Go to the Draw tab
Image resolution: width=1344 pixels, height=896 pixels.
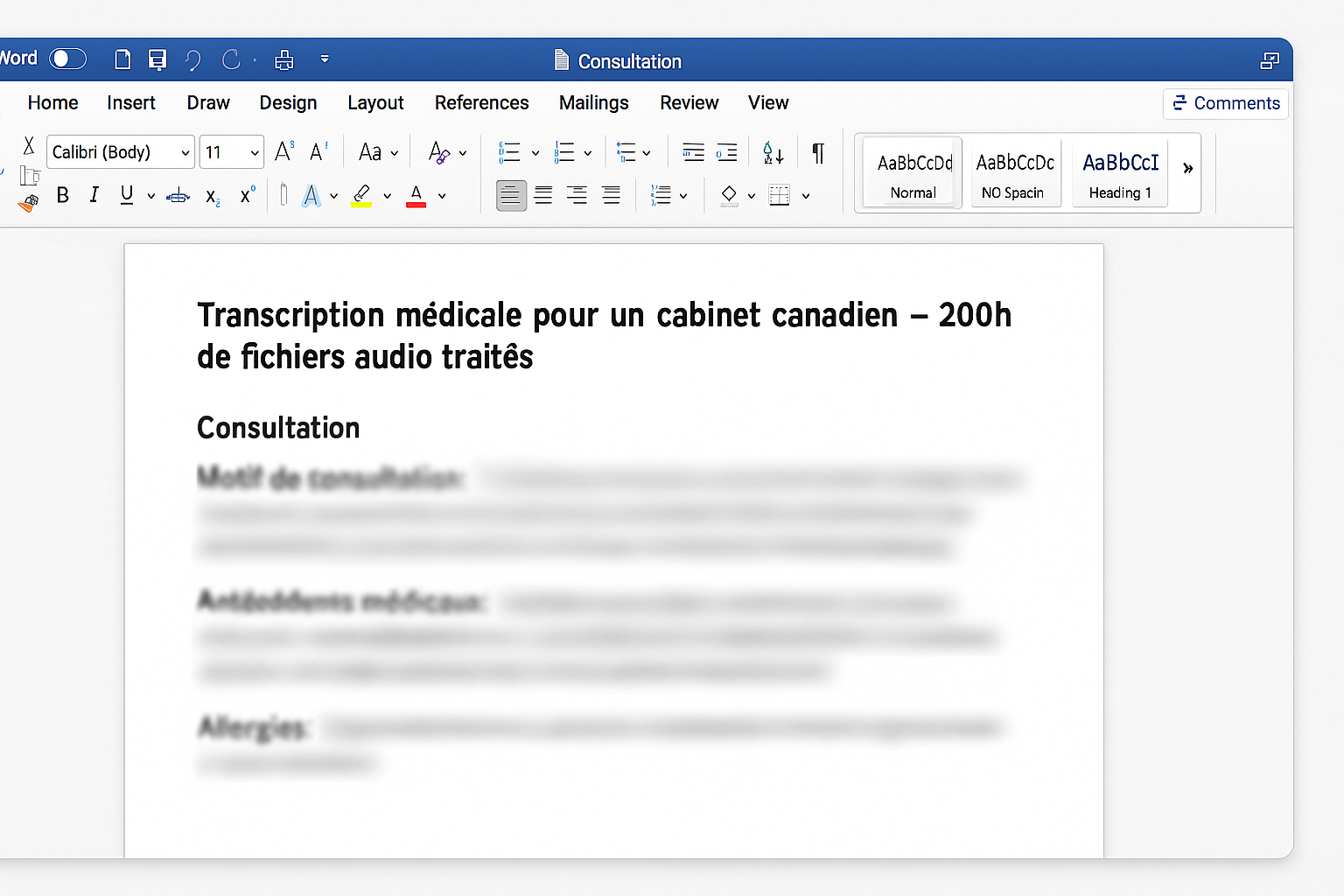(x=208, y=103)
